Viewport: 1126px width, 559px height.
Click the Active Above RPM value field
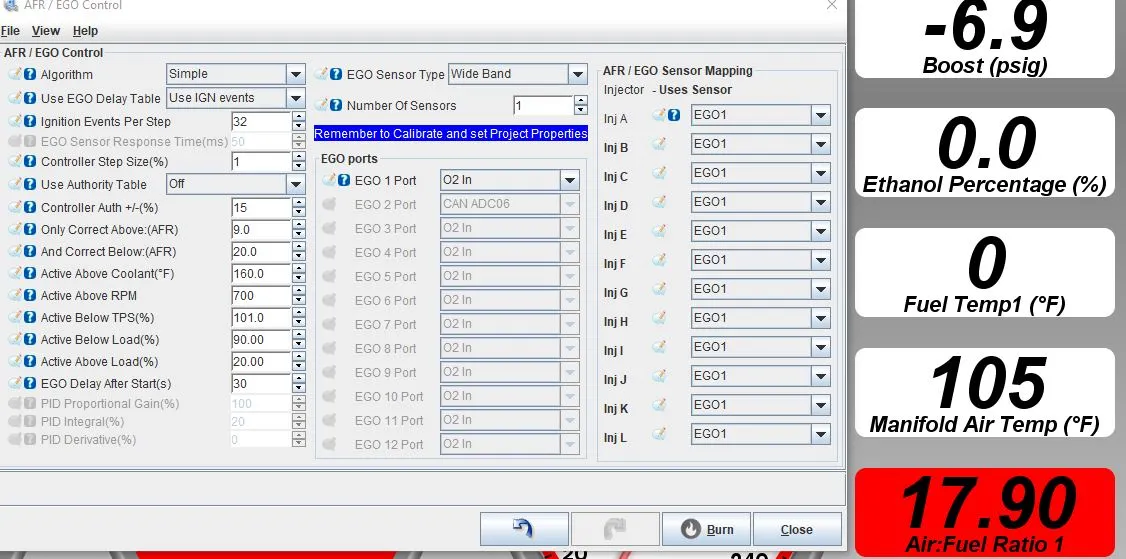[261, 295]
